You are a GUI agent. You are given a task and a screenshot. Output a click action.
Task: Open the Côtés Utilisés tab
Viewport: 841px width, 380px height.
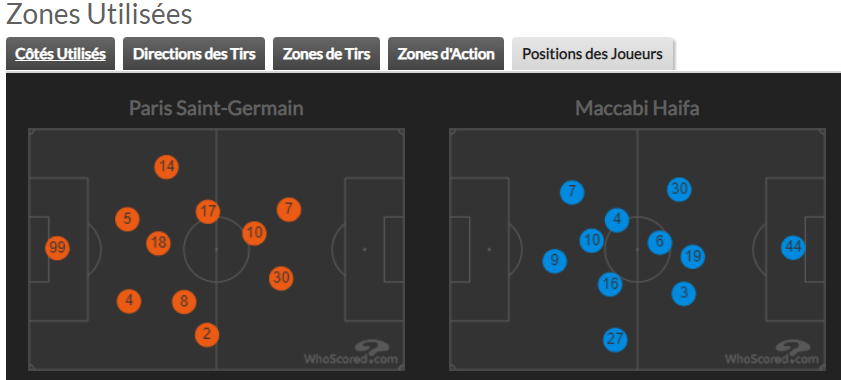(61, 54)
